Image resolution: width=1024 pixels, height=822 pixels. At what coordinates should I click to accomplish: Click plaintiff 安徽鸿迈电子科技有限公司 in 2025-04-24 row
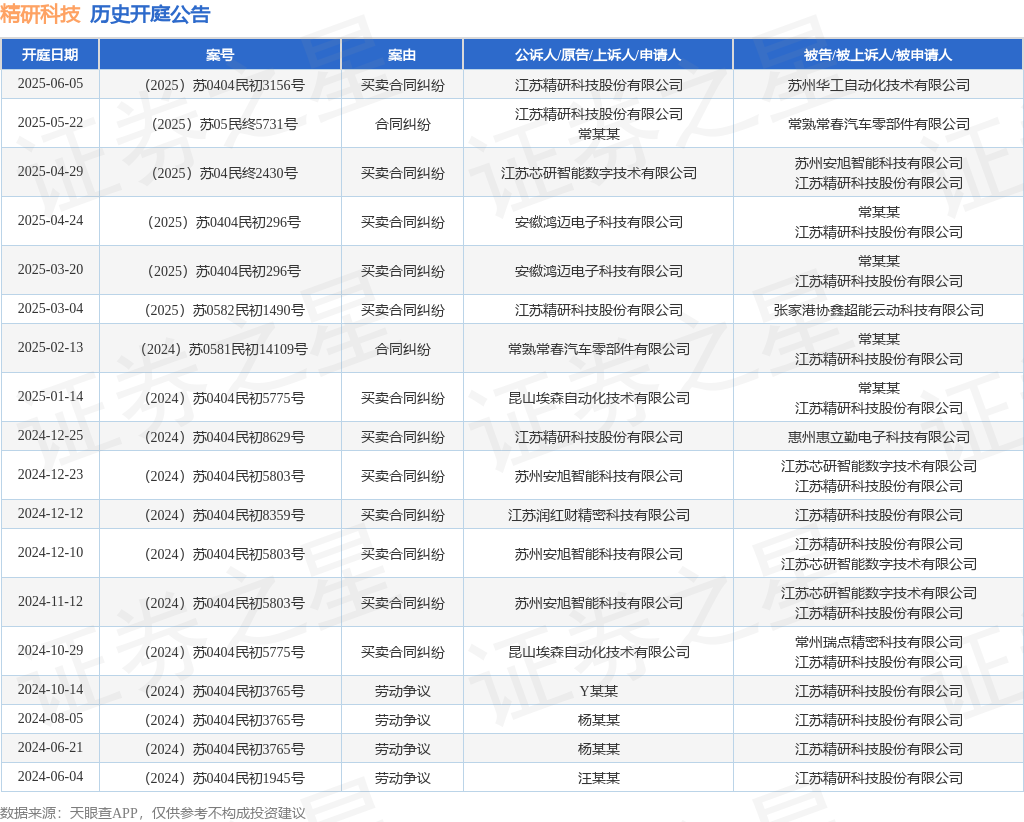[x=598, y=222]
